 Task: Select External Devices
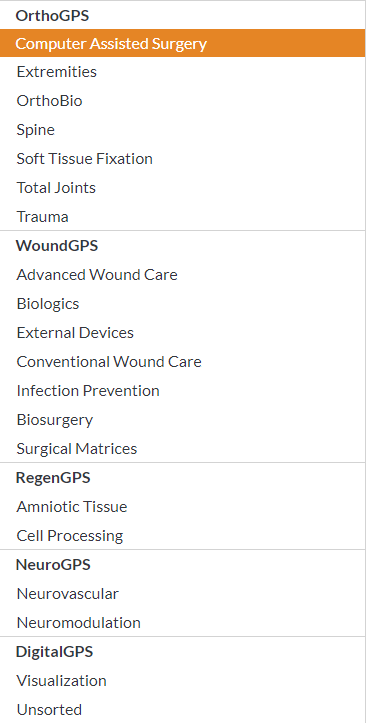[x=183, y=333]
